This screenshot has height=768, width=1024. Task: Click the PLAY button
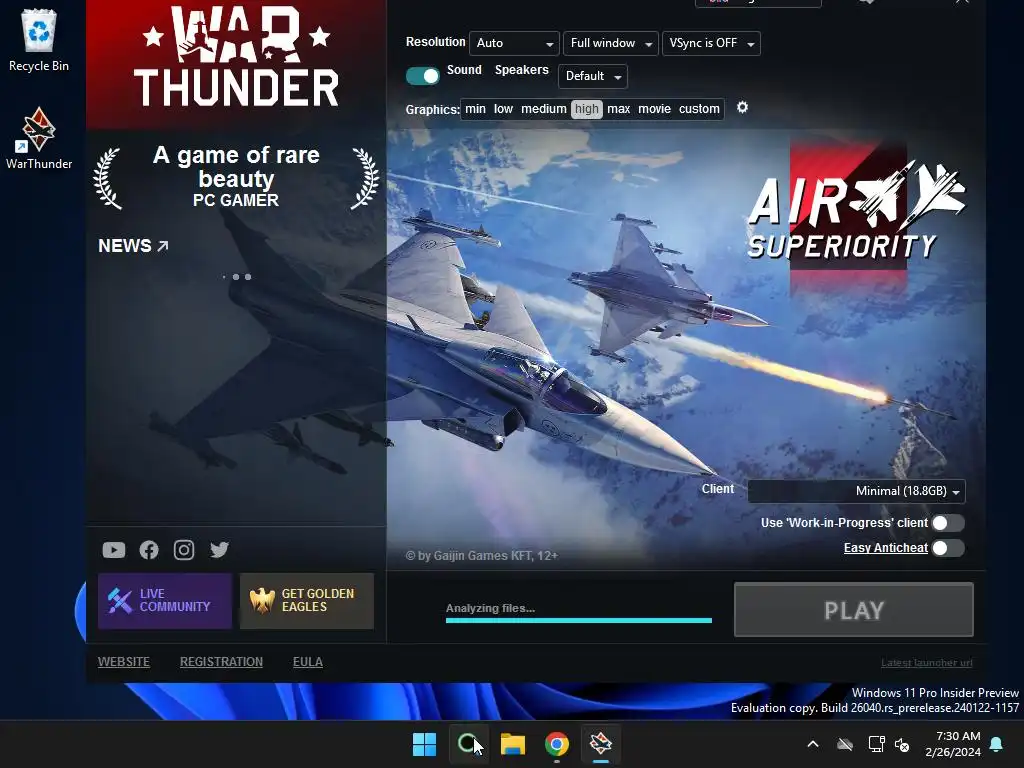click(854, 610)
